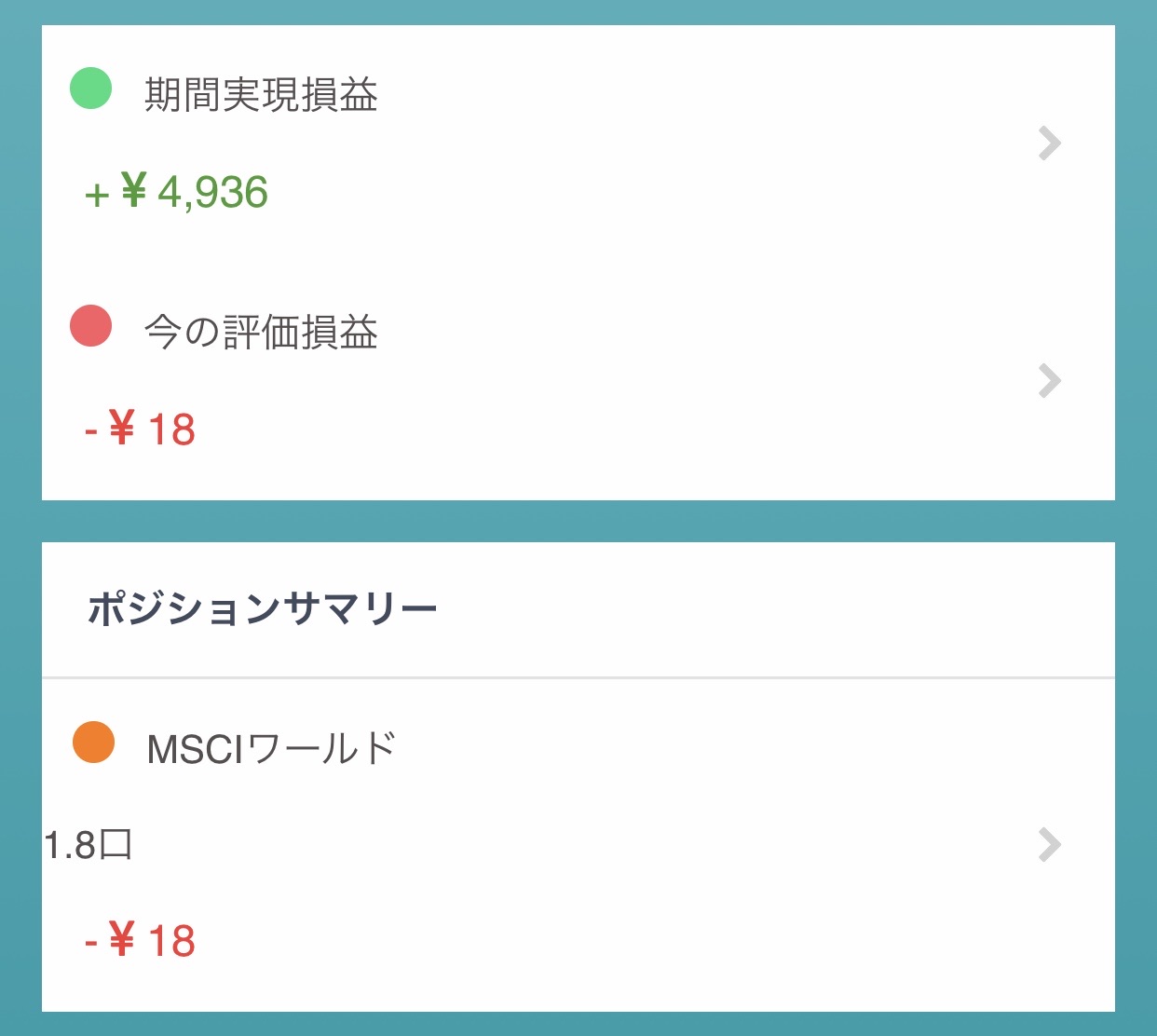Click the red 18 figure under 今の評価損益

171,430
